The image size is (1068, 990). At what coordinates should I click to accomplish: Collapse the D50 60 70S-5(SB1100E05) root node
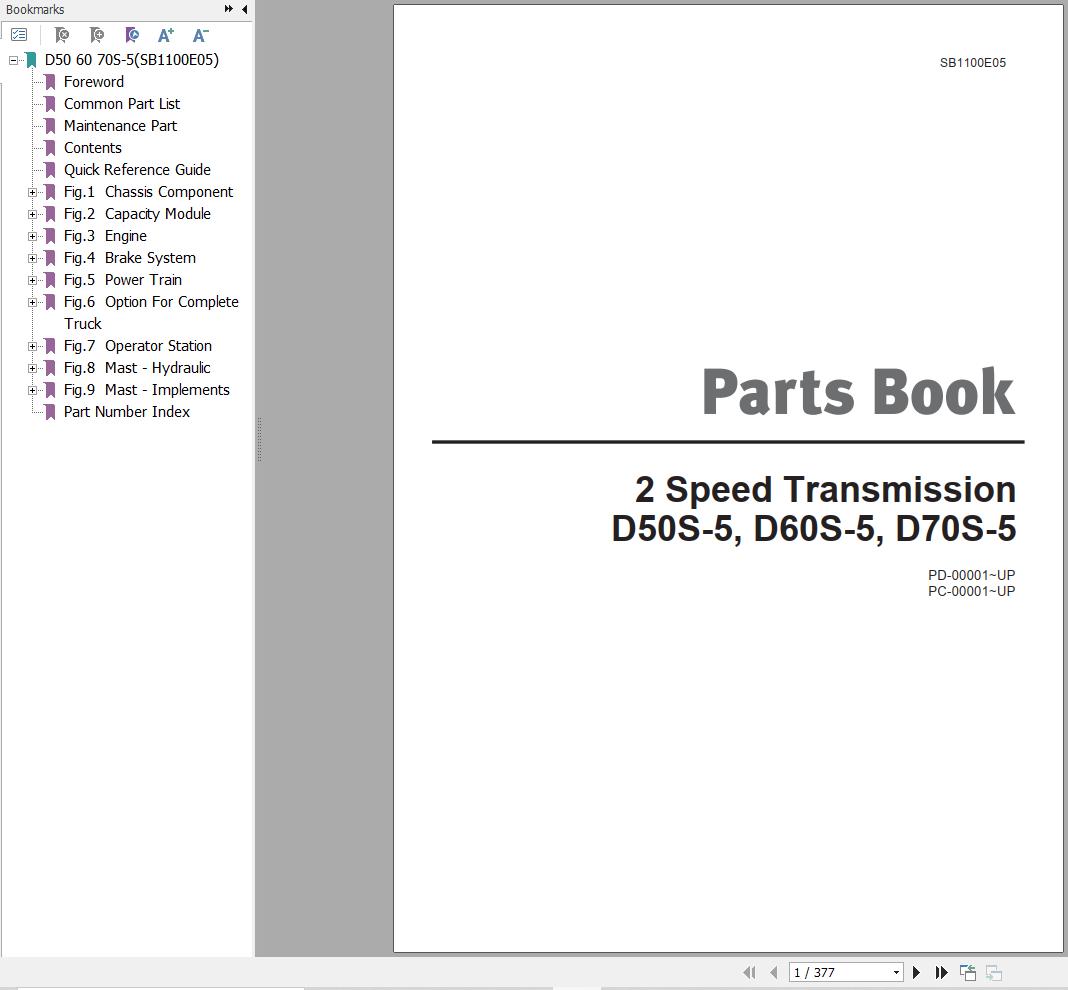point(13,60)
